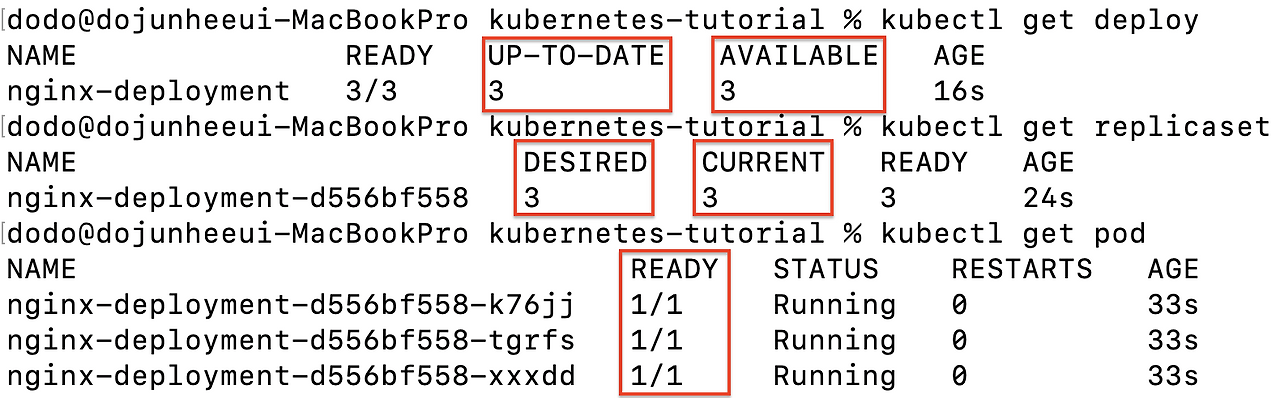The image size is (1280, 398).
Task: Click the 33s age of pod k76jj
Action: [1173, 305]
